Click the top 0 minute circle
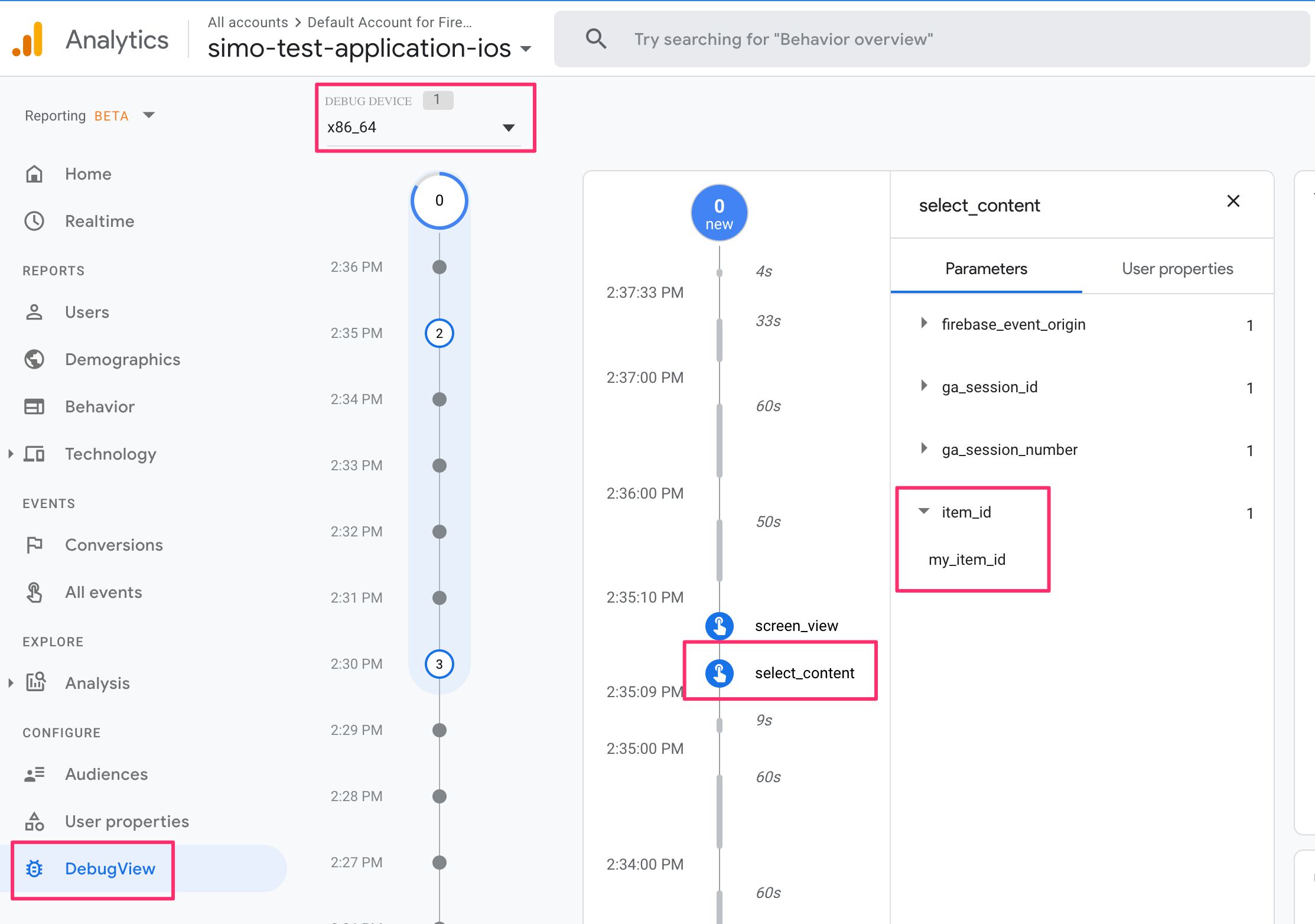Screen dimensions: 1315x924 click(x=439, y=200)
